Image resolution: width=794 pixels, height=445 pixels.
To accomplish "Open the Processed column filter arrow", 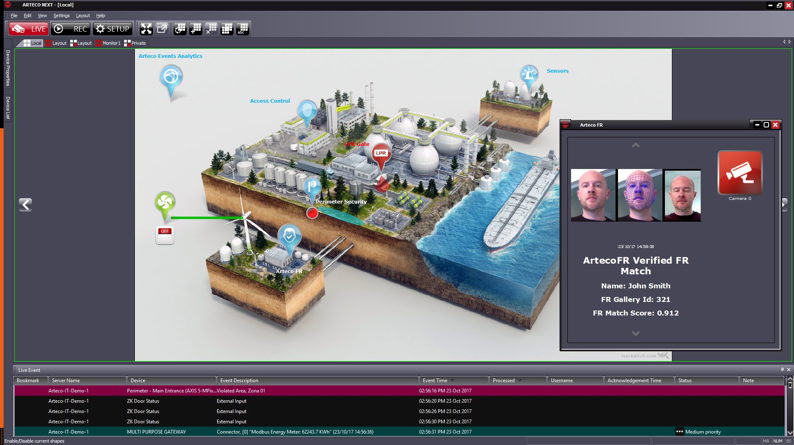I will point(520,380).
